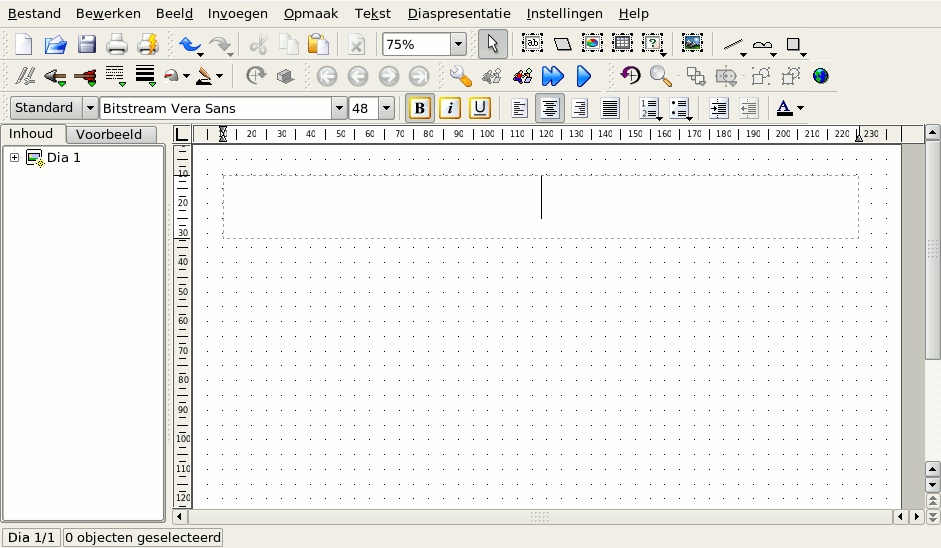Click the globe icon in the toolbar

pyautogui.click(x=821, y=76)
